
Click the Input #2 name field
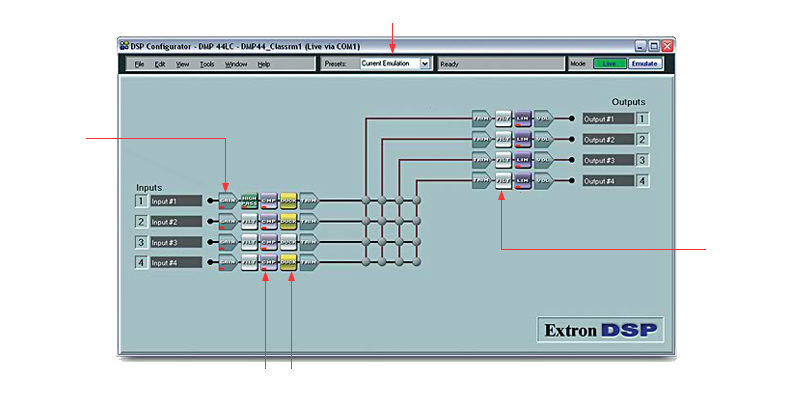coord(176,222)
